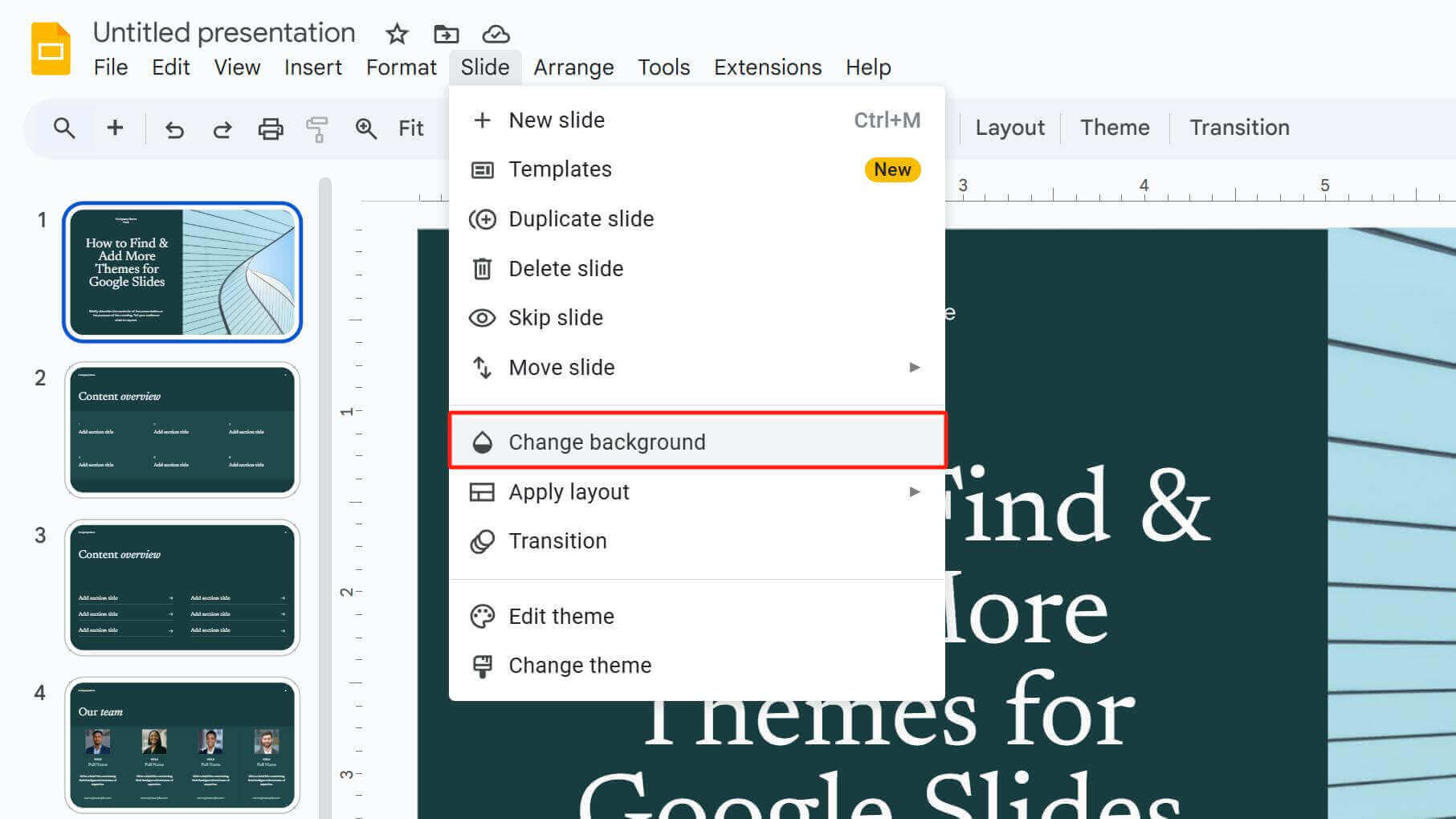Click the Templates icon in Slide menu
1456x819 pixels.
pyautogui.click(x=482, y=169)
